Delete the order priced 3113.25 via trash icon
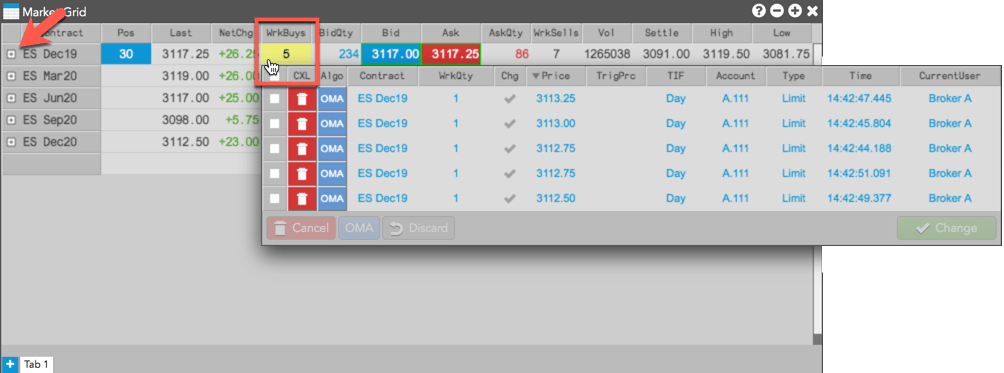The width and height of the screenshot is (1004, 373). 302,99
